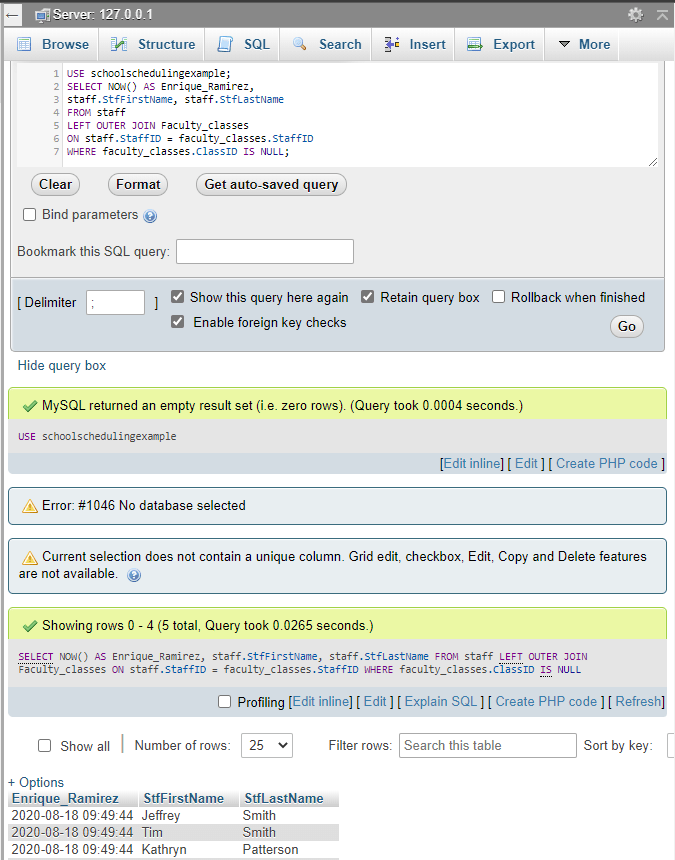The image size is (675, 860).
Task: Click the green check beside Showing rows
Action: (30, 626)
